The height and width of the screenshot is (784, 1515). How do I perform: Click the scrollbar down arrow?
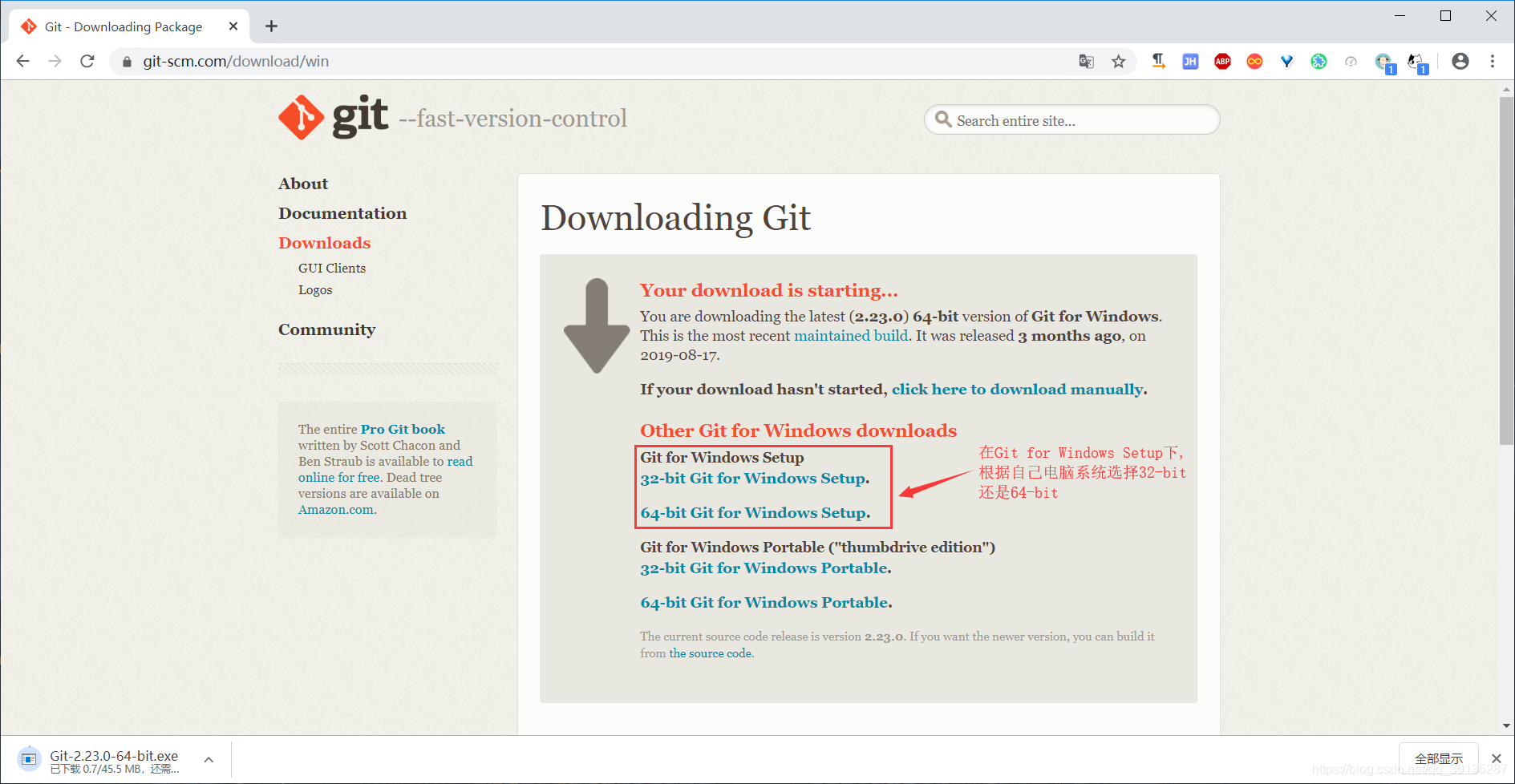[x=1506, y=725]
